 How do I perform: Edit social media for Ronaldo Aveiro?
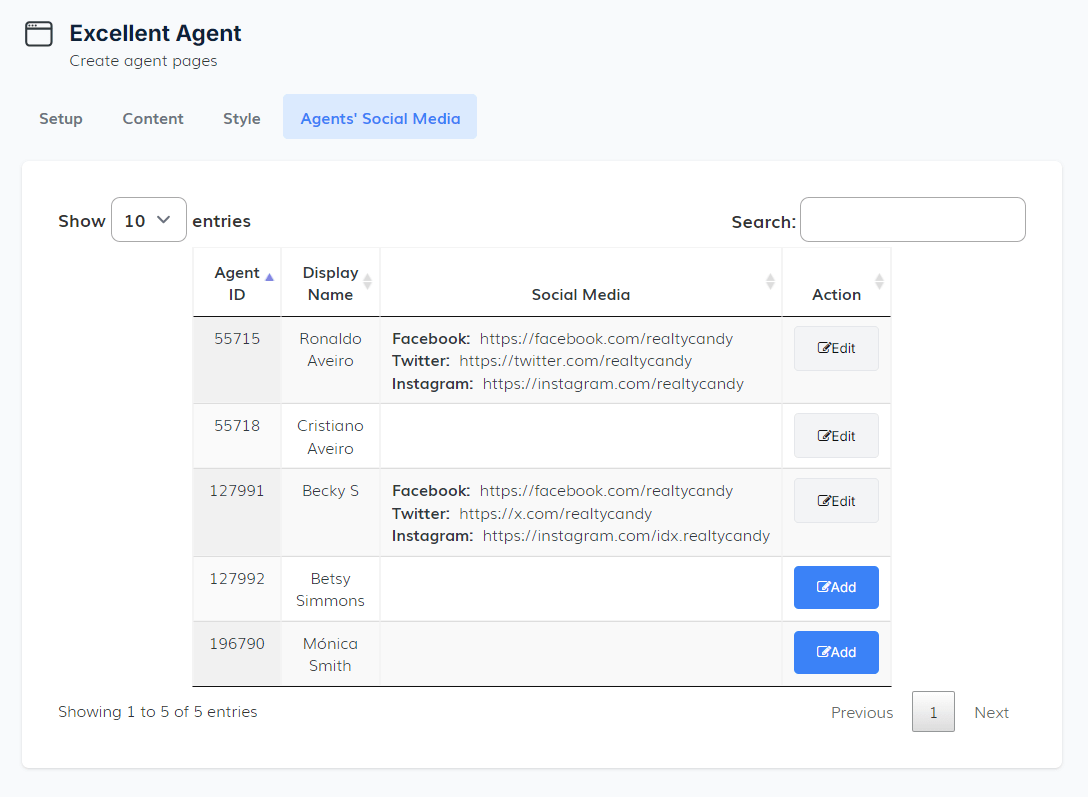pos(836,349)
